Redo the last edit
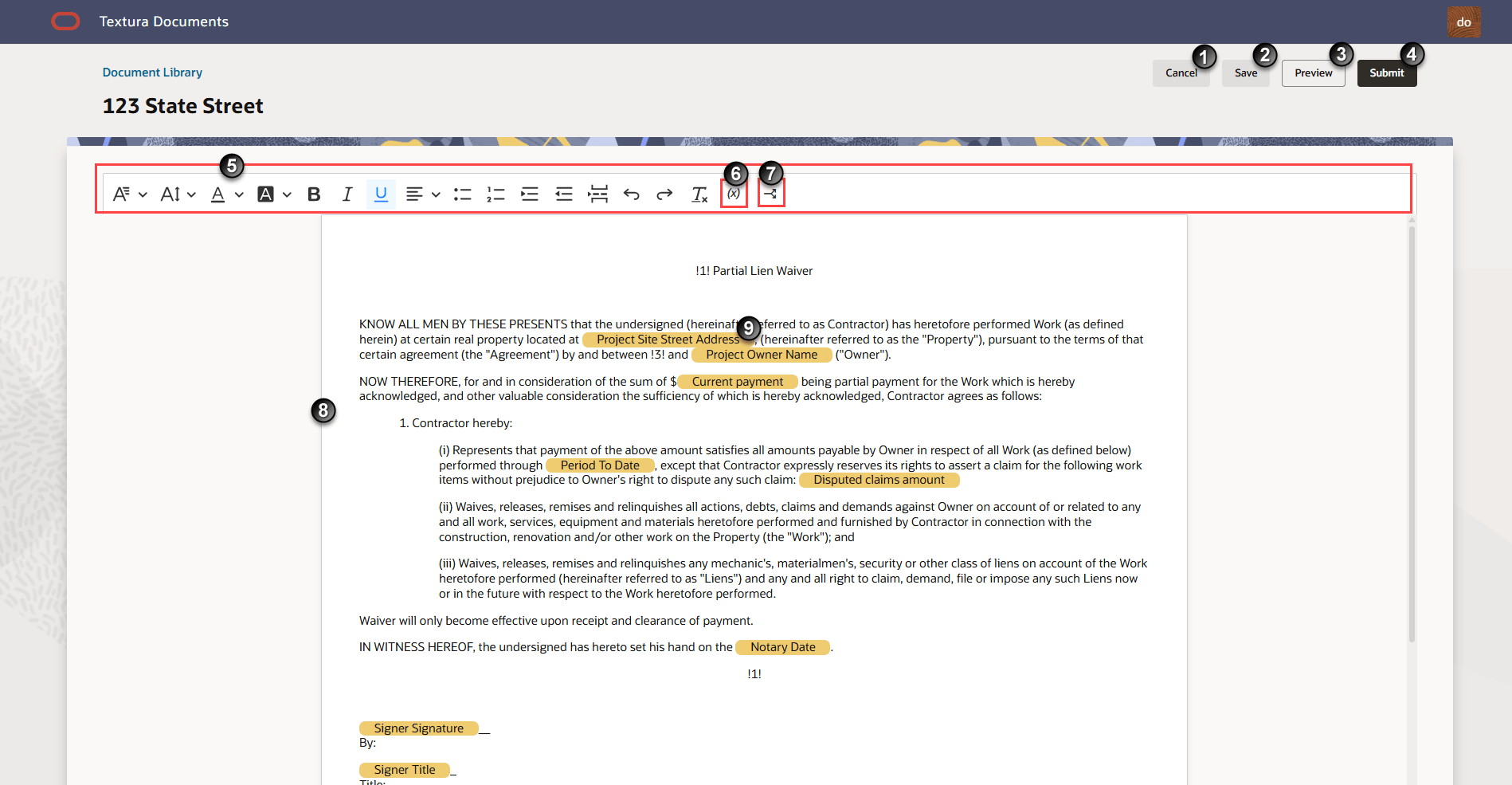Viewport: 1512px width, 785px height. [x=664, y=194]
